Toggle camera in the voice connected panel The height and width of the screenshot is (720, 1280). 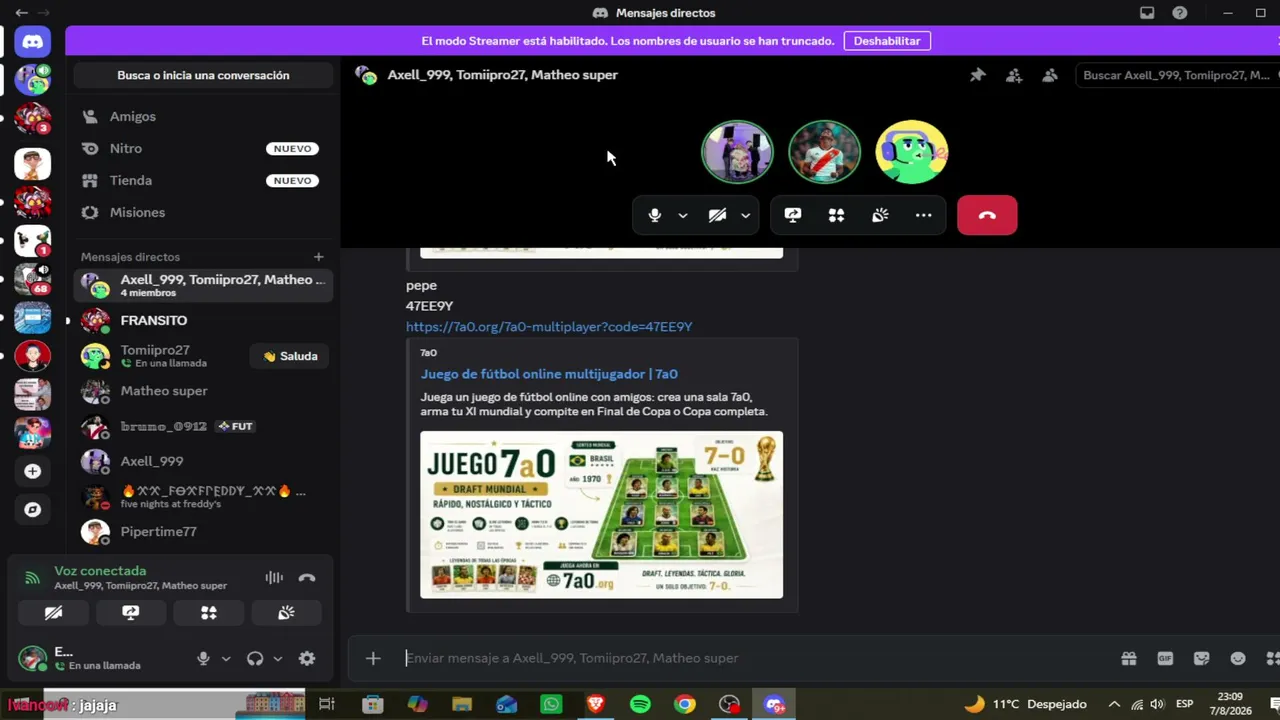[53, 613]
